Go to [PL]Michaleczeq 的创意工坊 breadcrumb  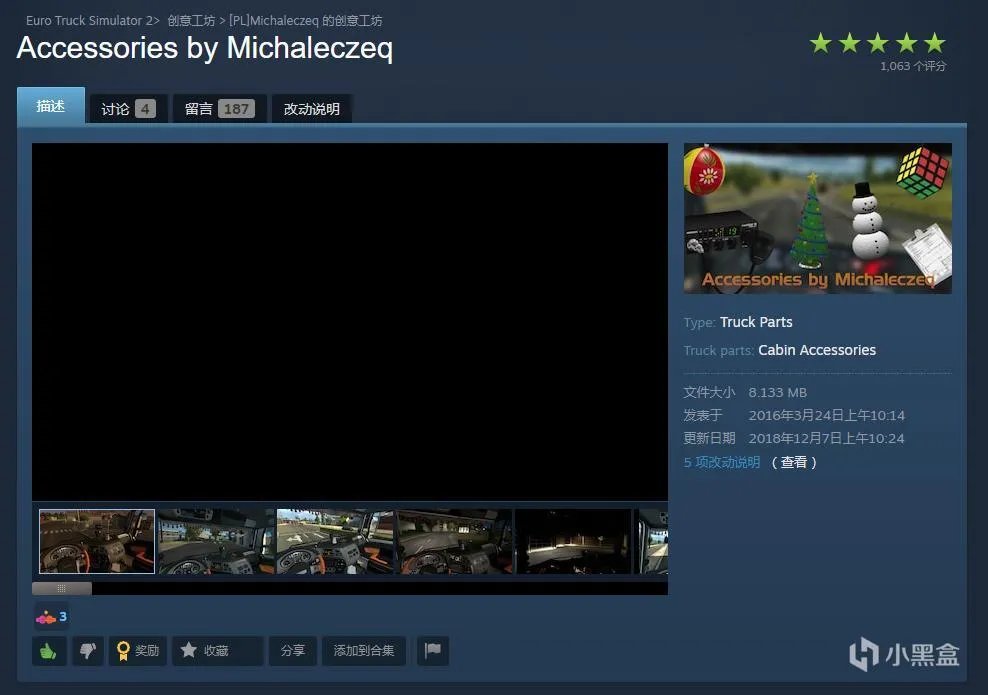[x=305, y=21]
